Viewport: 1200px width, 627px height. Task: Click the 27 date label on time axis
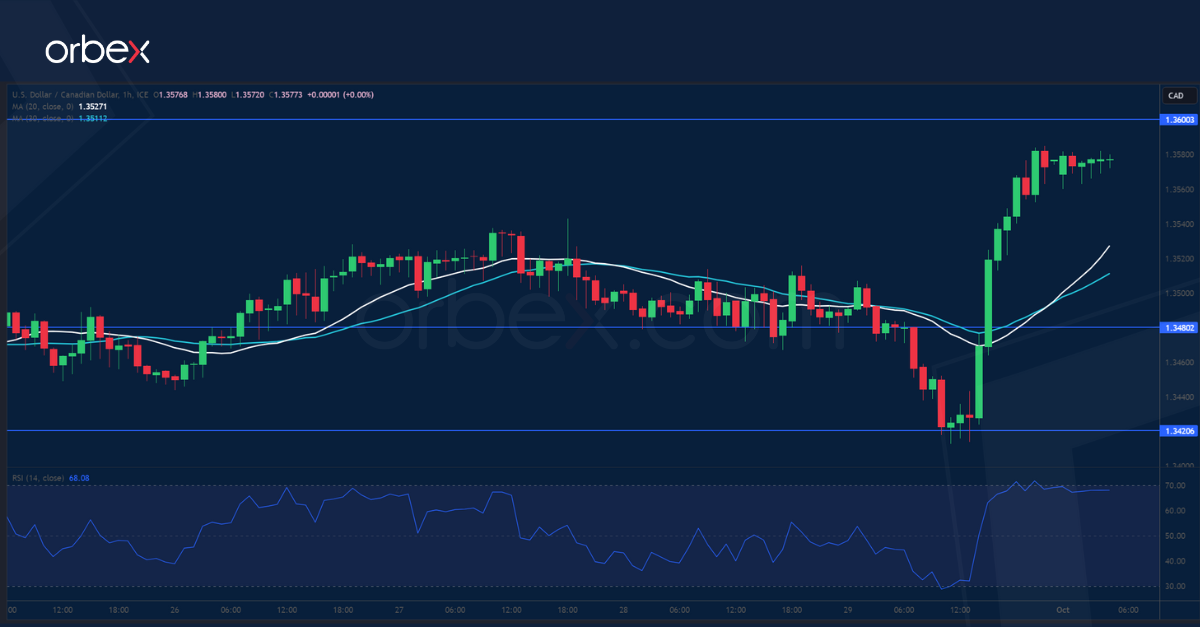point(399,609)
